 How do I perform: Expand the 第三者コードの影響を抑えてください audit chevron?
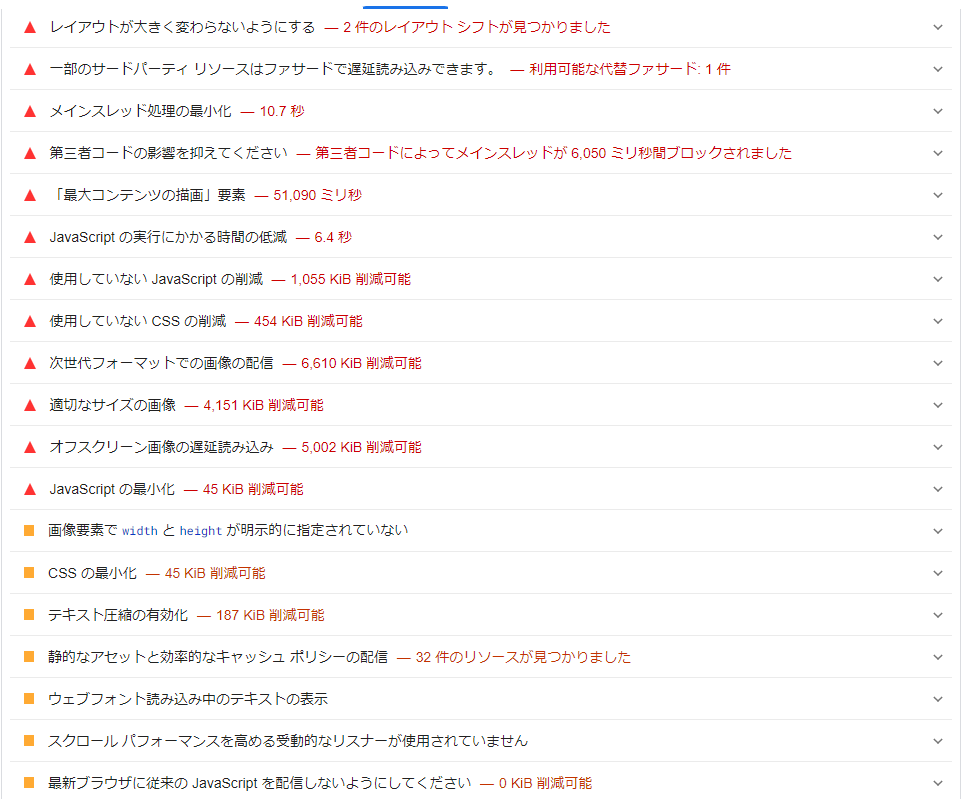[x=937, y=153]
